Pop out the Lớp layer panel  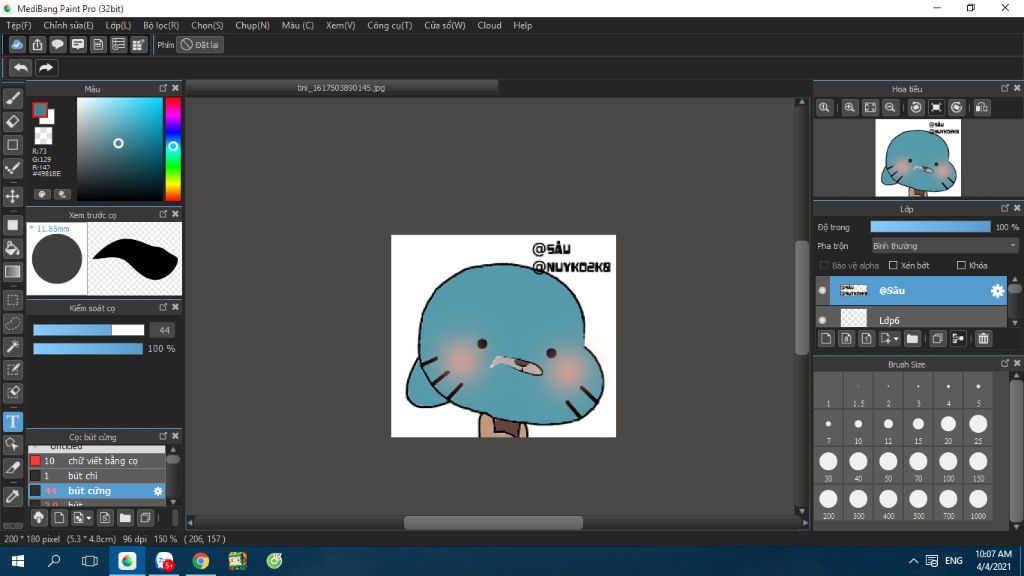click(1005, 208)
